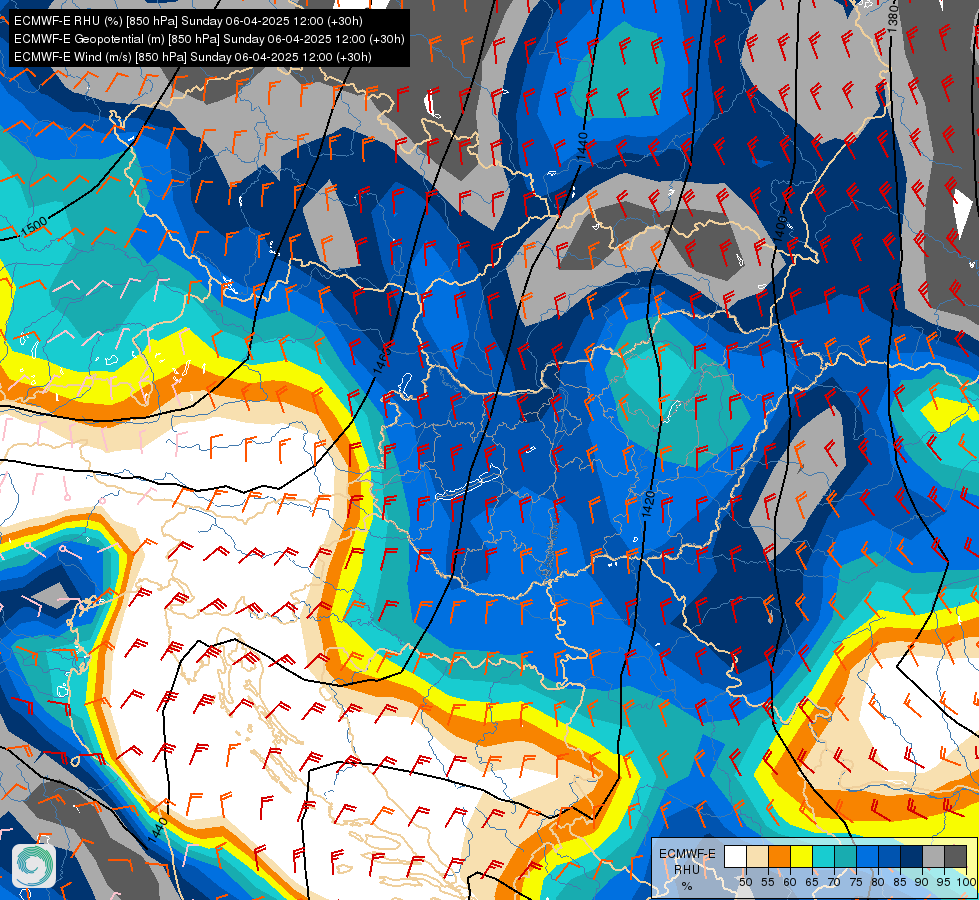Click the ECMWF-E RHU (%) header line
Screen dimensions: 979x900
[x=188, y=21]
